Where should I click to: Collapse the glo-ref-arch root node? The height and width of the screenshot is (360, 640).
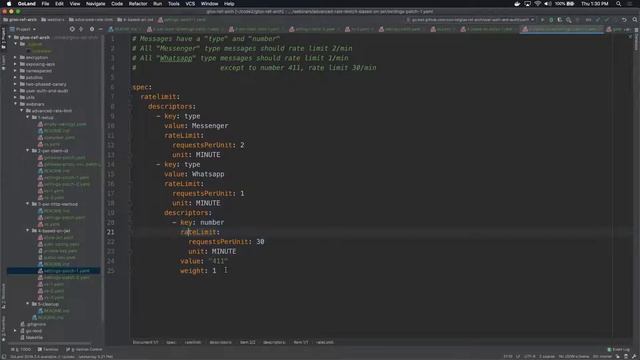9,38
